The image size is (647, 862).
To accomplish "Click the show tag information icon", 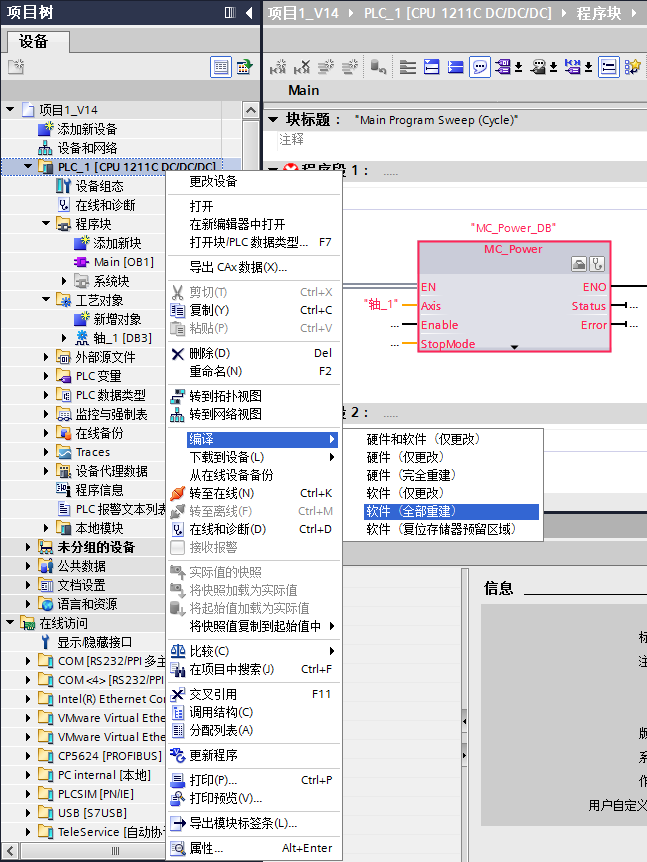I will pos(538,67).
